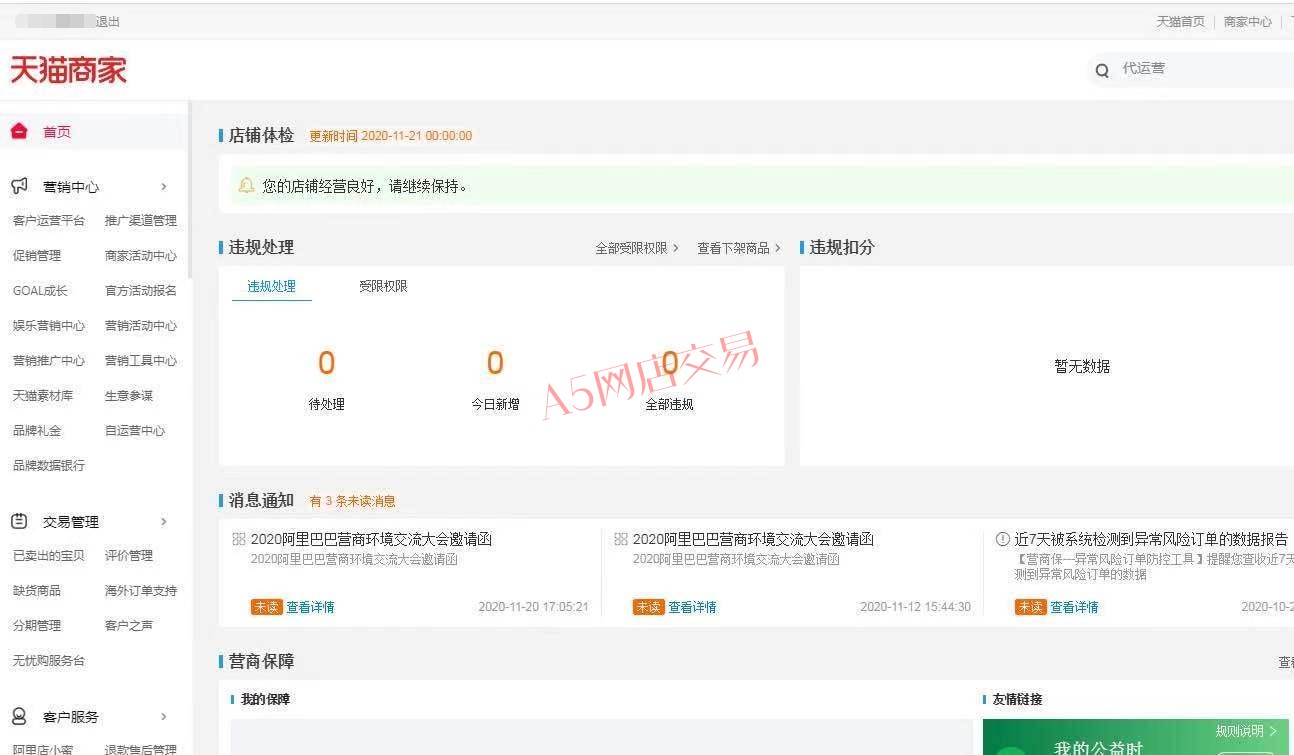The width and height of the screenshot is (1294, 755).
Task: Open 营销推广中心 menu item
Action: pos(49,360)
